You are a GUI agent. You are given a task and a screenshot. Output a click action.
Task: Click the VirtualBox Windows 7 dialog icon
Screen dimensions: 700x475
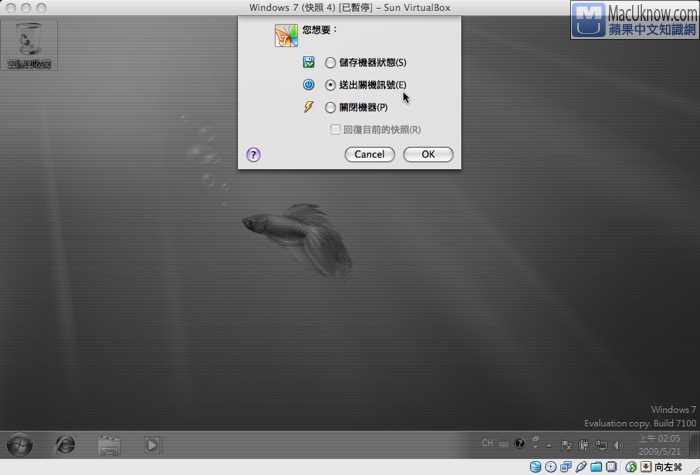tap(286, 36)
